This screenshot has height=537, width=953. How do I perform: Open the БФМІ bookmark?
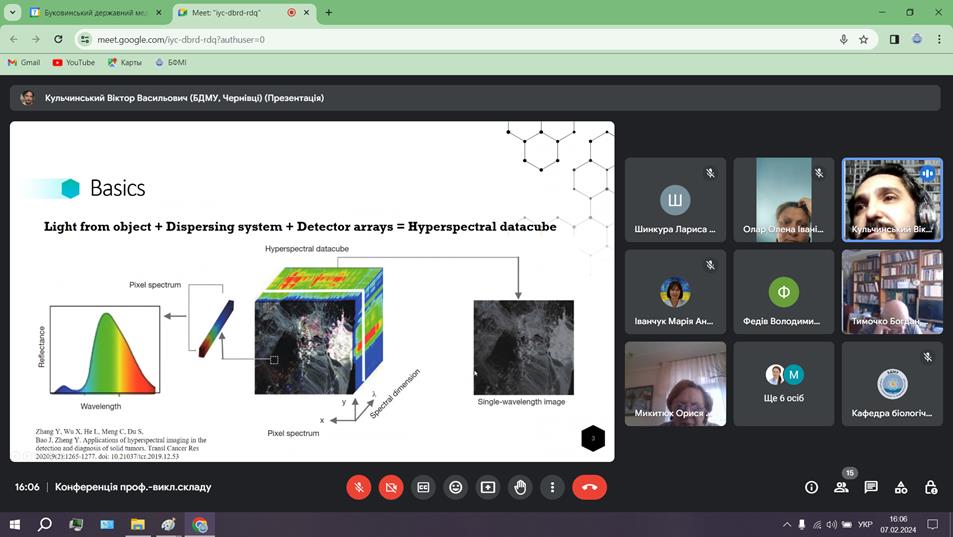171,63
